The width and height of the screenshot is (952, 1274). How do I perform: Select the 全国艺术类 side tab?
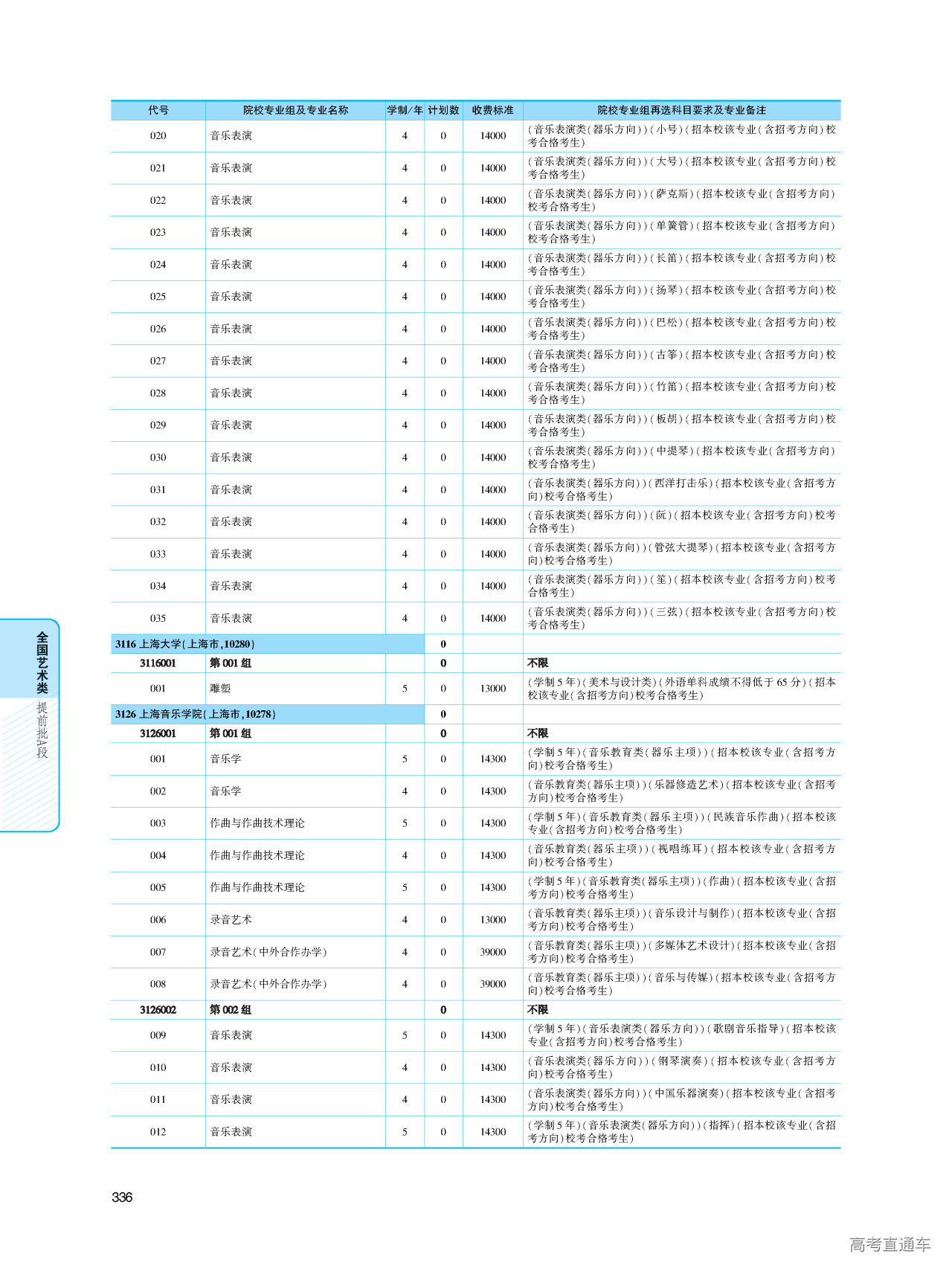click(x=42, y=662)
